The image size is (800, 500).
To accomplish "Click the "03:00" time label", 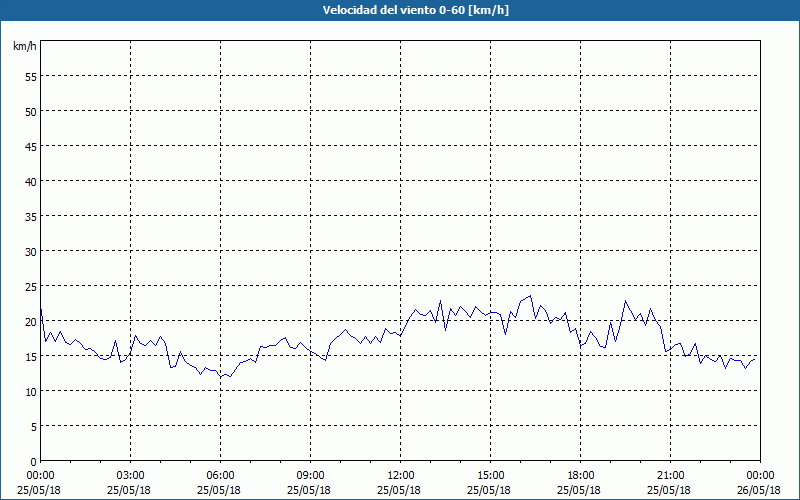I will (x=131, y=476).
